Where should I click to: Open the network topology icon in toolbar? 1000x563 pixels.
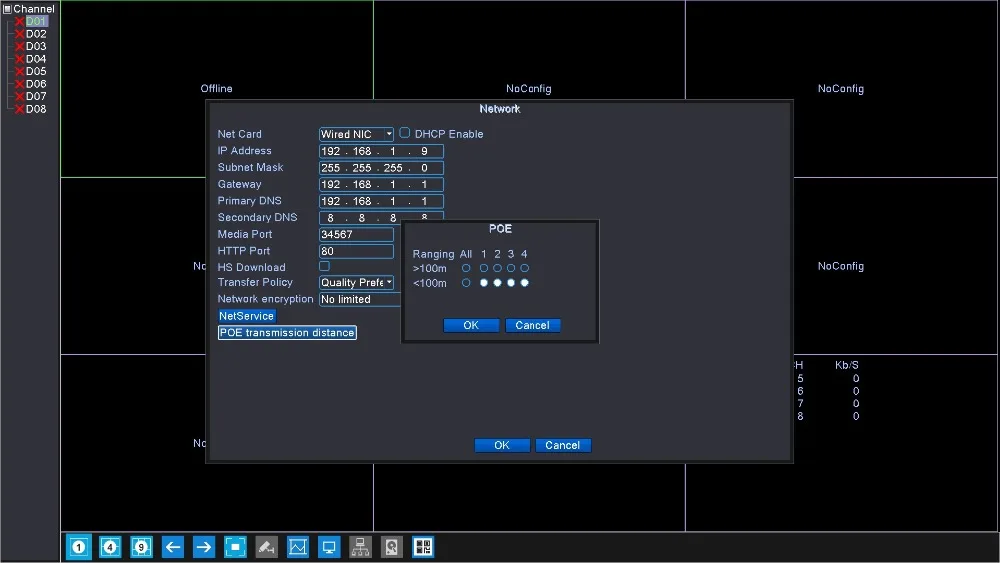[360, 547]
